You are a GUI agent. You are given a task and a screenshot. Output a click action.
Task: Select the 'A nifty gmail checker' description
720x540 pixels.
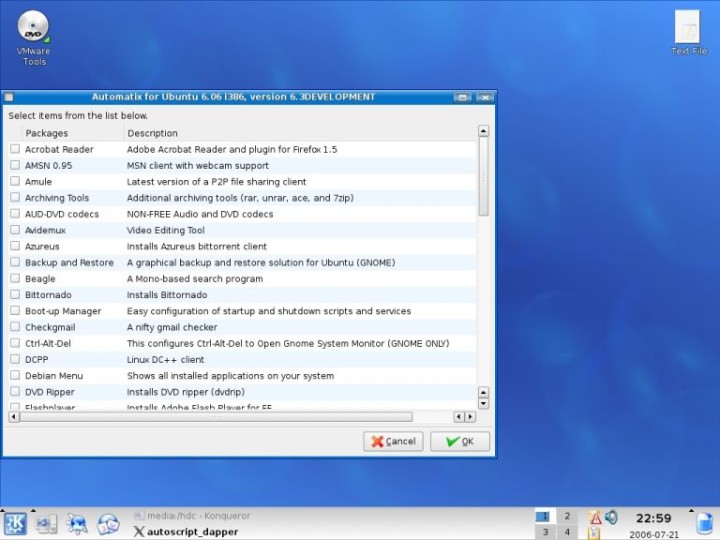pos(172,327)
